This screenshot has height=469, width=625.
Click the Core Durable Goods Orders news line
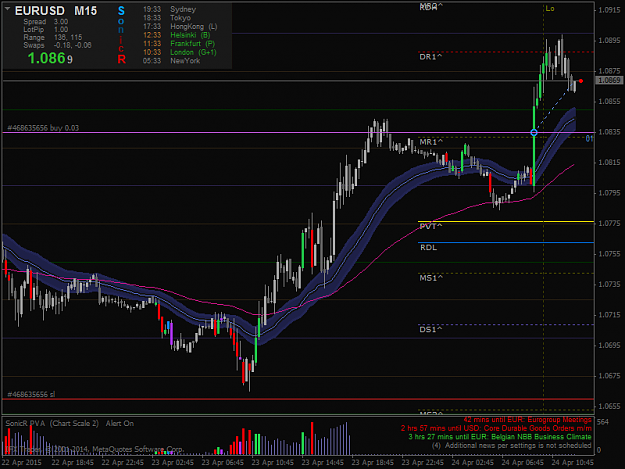496,428
